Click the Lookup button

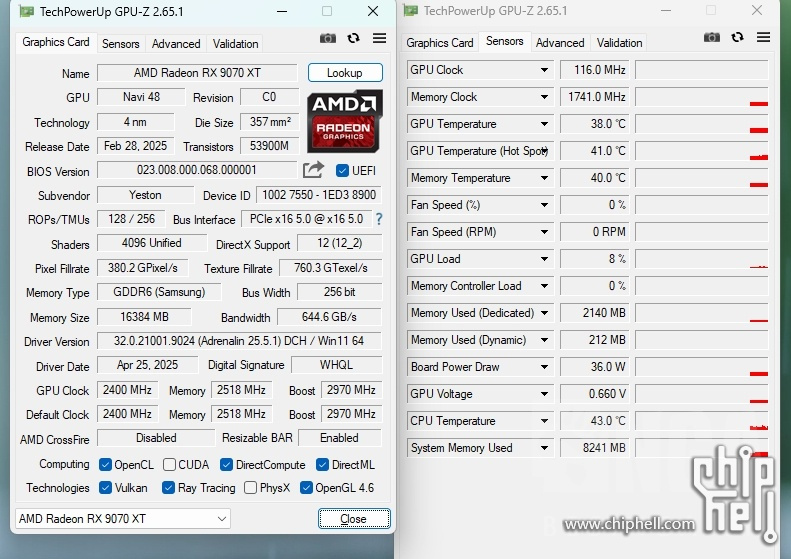345,73
